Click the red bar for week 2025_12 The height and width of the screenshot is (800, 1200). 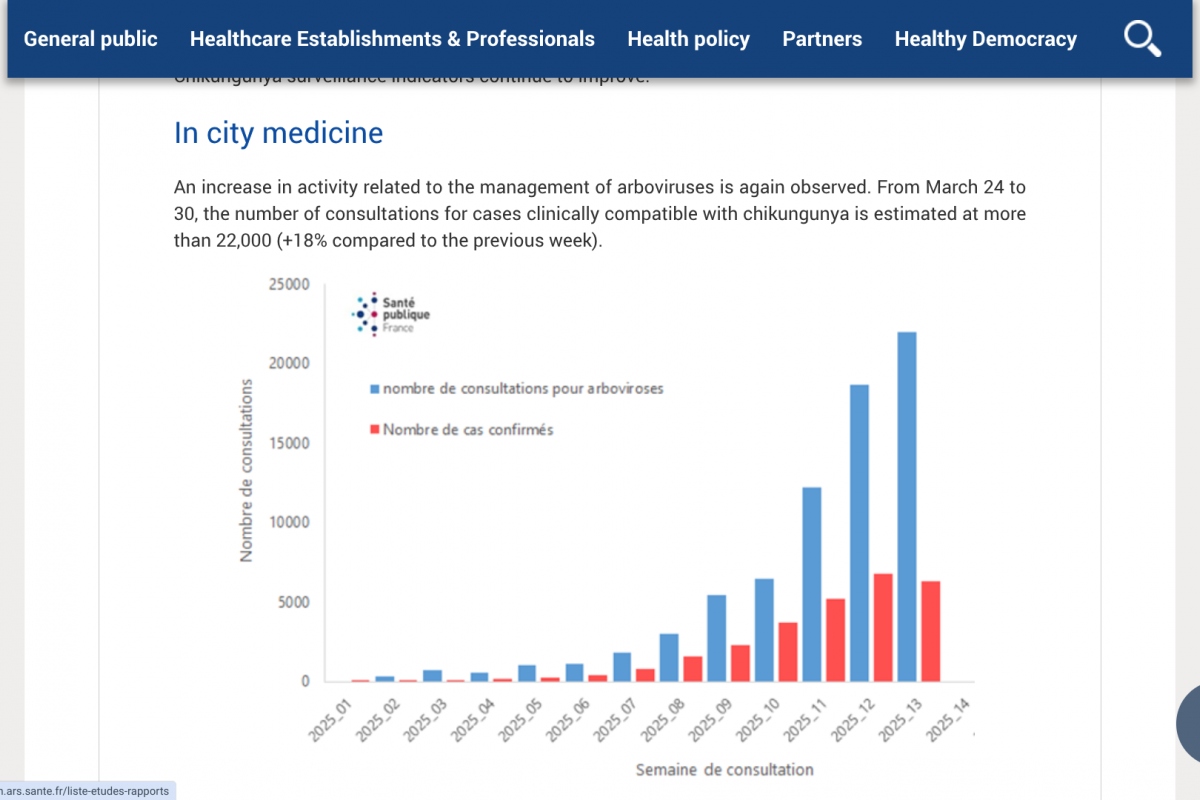coord(882,627)
